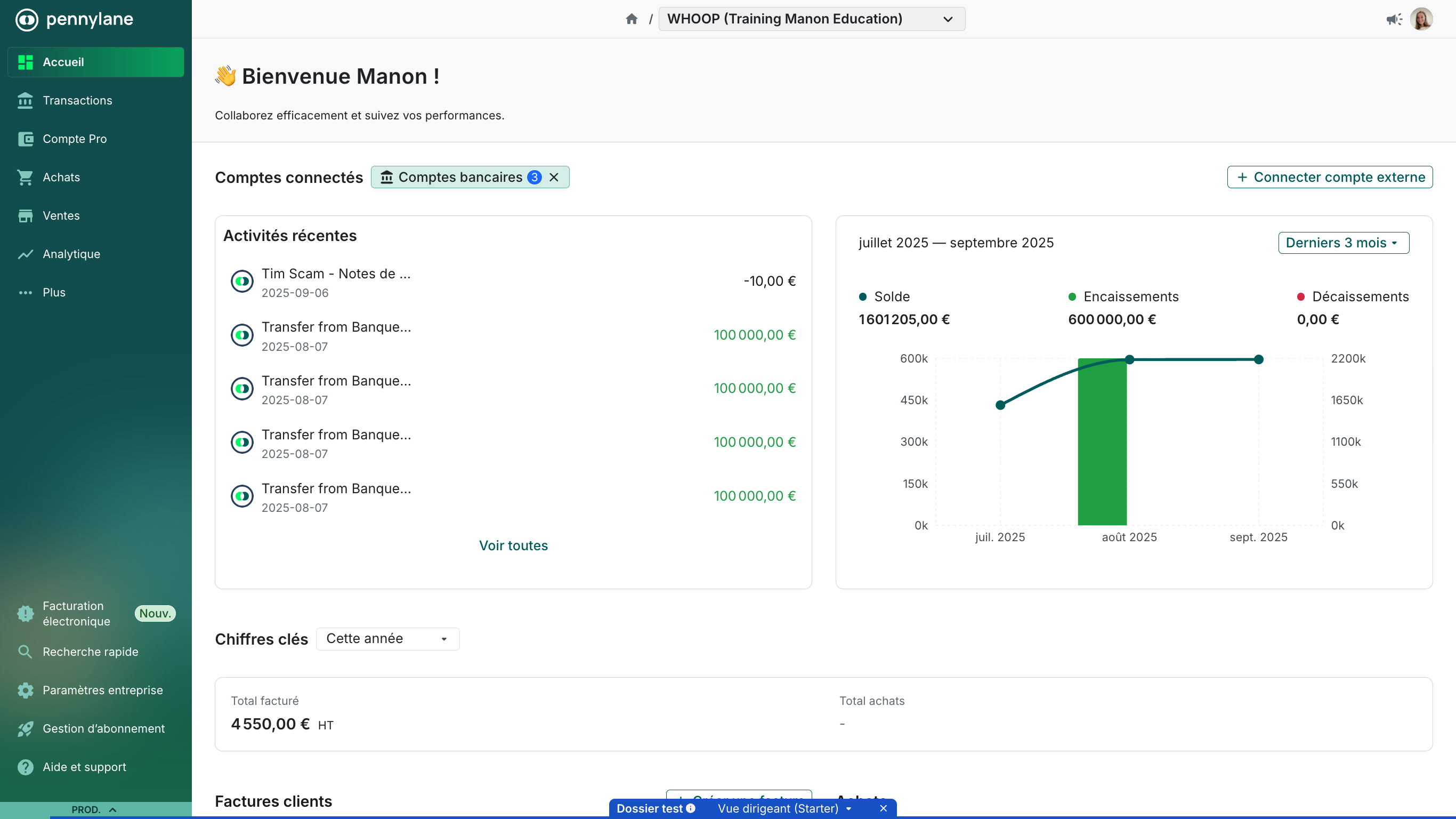Click Connecter compte externe button
The image size is (1456, 819).
(1329, 177)
